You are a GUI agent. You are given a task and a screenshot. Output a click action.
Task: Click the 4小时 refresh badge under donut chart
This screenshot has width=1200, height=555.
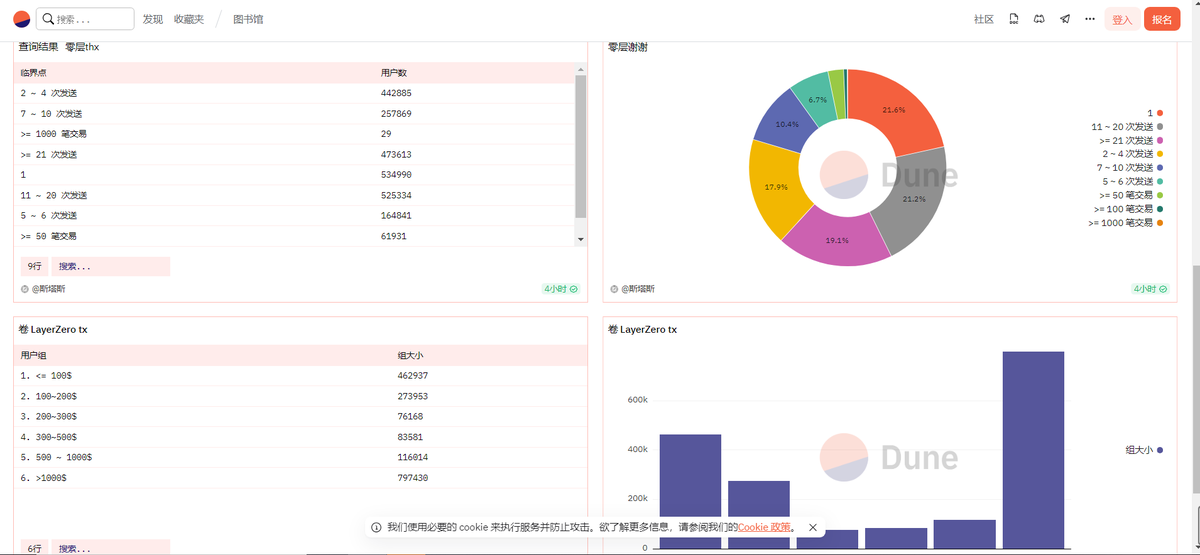click(1150, 289)
